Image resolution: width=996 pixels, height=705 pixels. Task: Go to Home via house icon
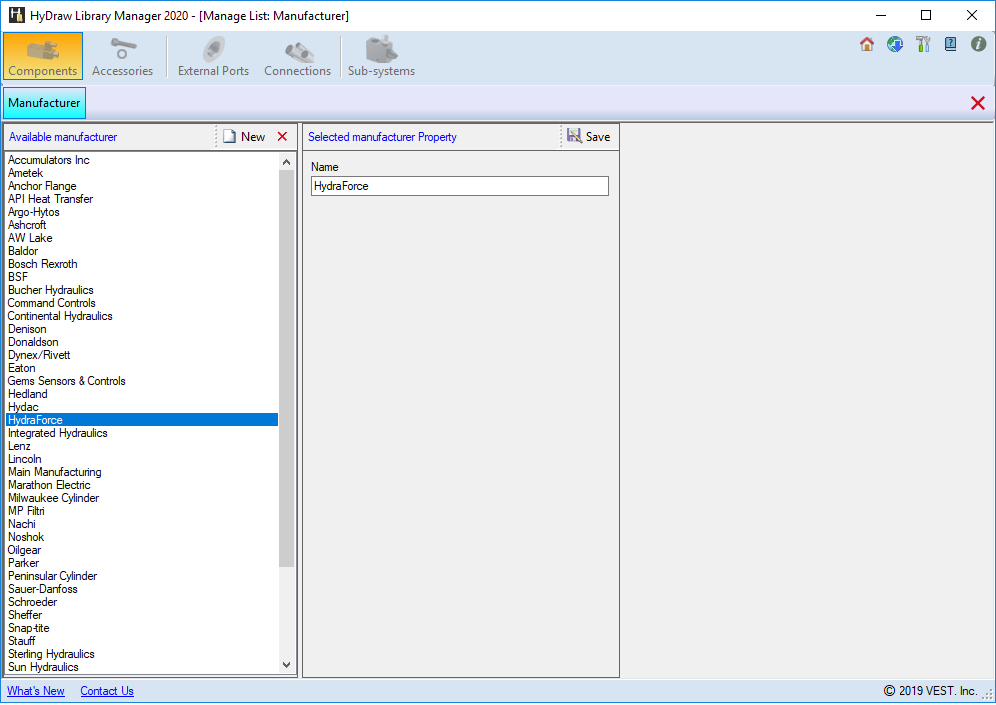coord(866,44)
